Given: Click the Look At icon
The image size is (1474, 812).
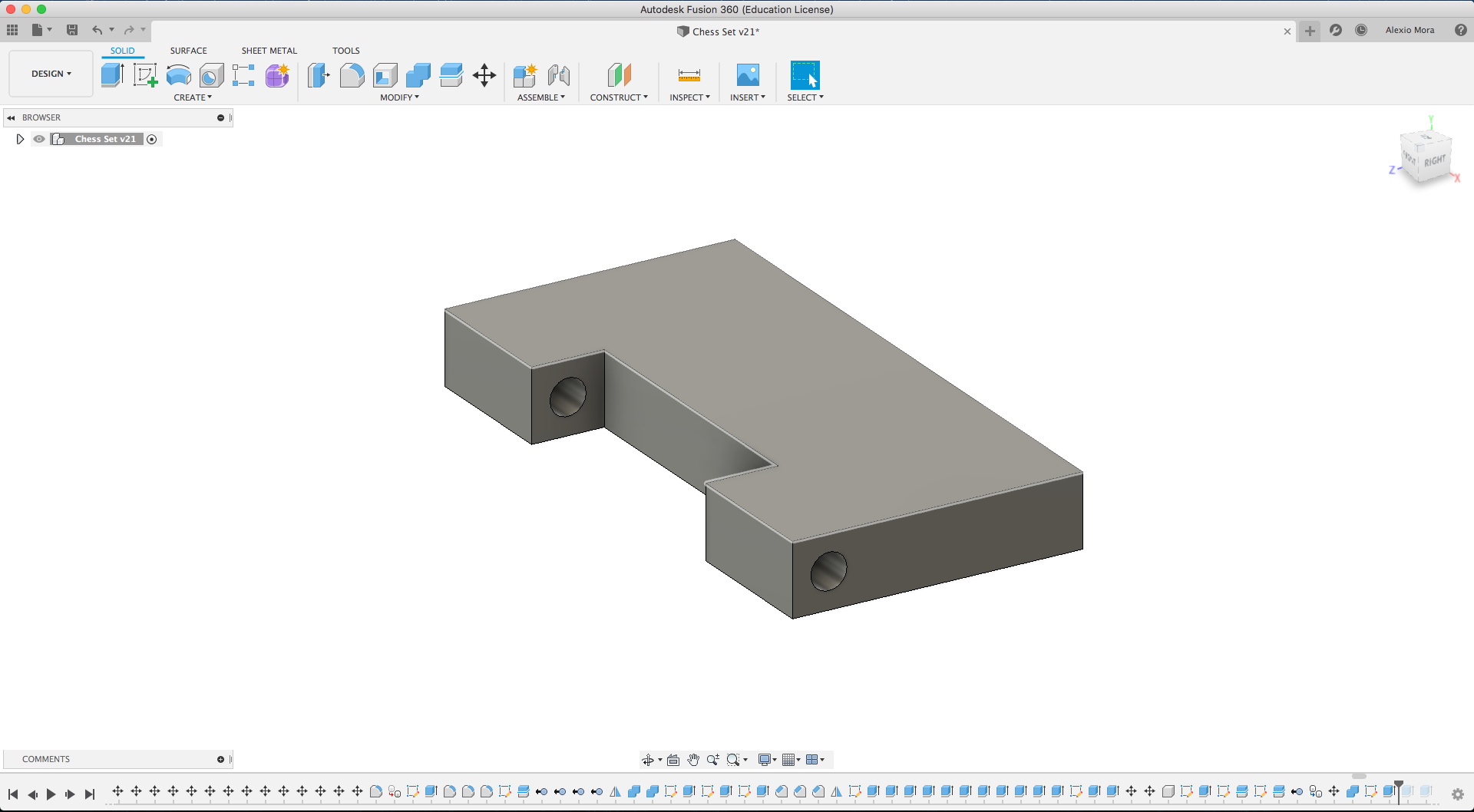Looking at the screenshot, I should [x=673, y=760].
